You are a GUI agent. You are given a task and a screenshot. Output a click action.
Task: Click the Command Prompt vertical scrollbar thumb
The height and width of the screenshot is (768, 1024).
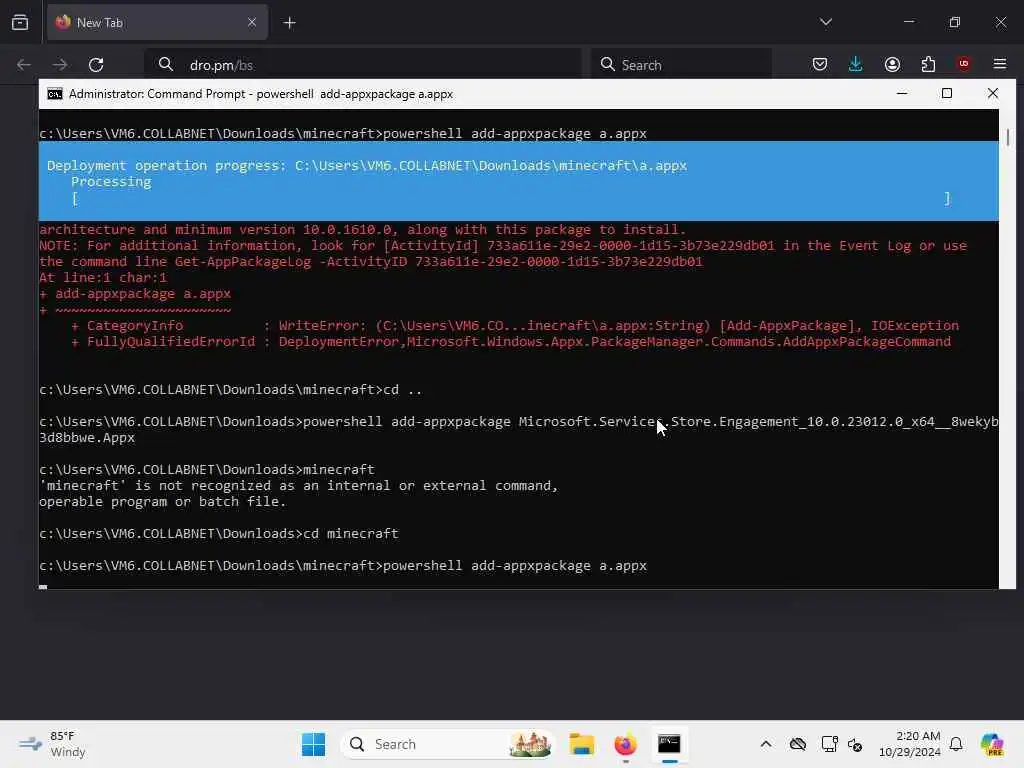click(x=1008, y=137)
